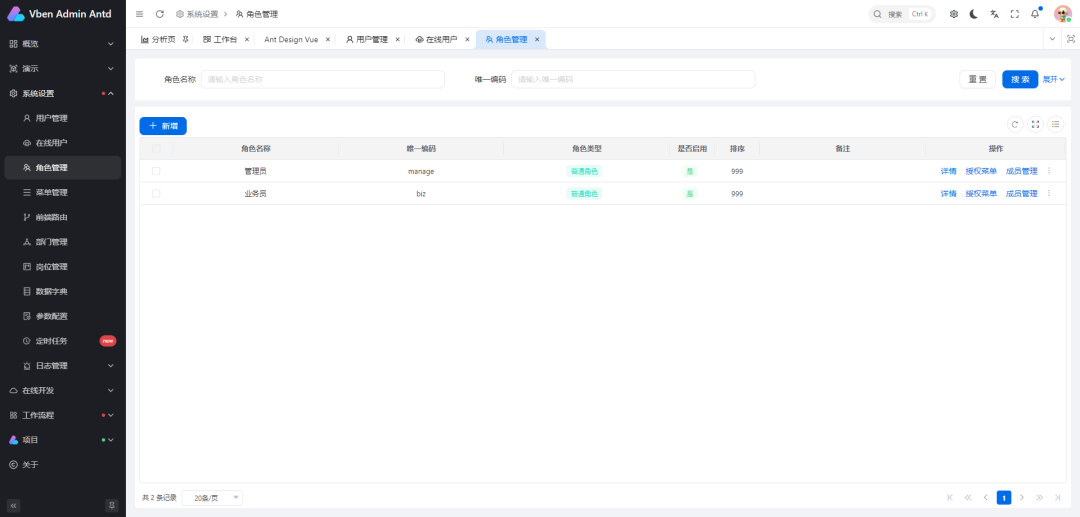Close the 在线用户 tab

point(467,39)
